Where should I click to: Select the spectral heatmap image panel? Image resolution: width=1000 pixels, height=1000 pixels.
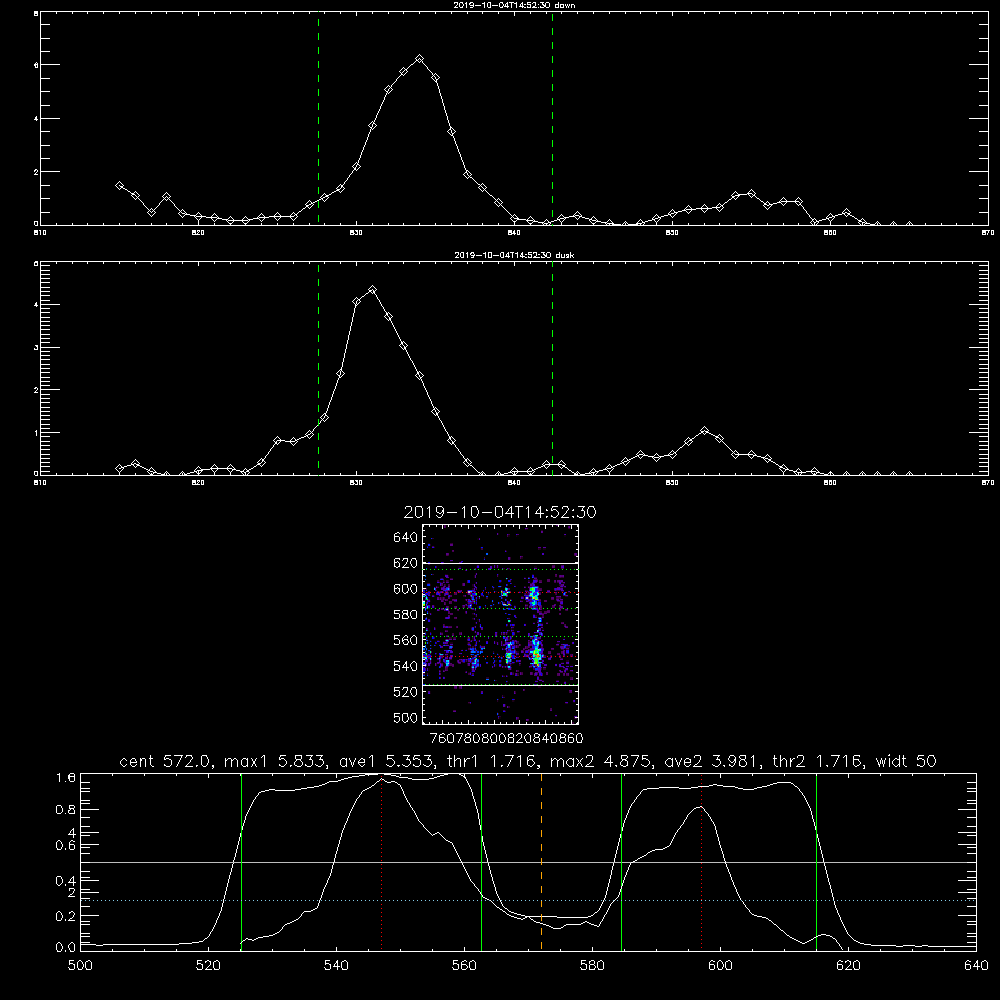(500, 624)
